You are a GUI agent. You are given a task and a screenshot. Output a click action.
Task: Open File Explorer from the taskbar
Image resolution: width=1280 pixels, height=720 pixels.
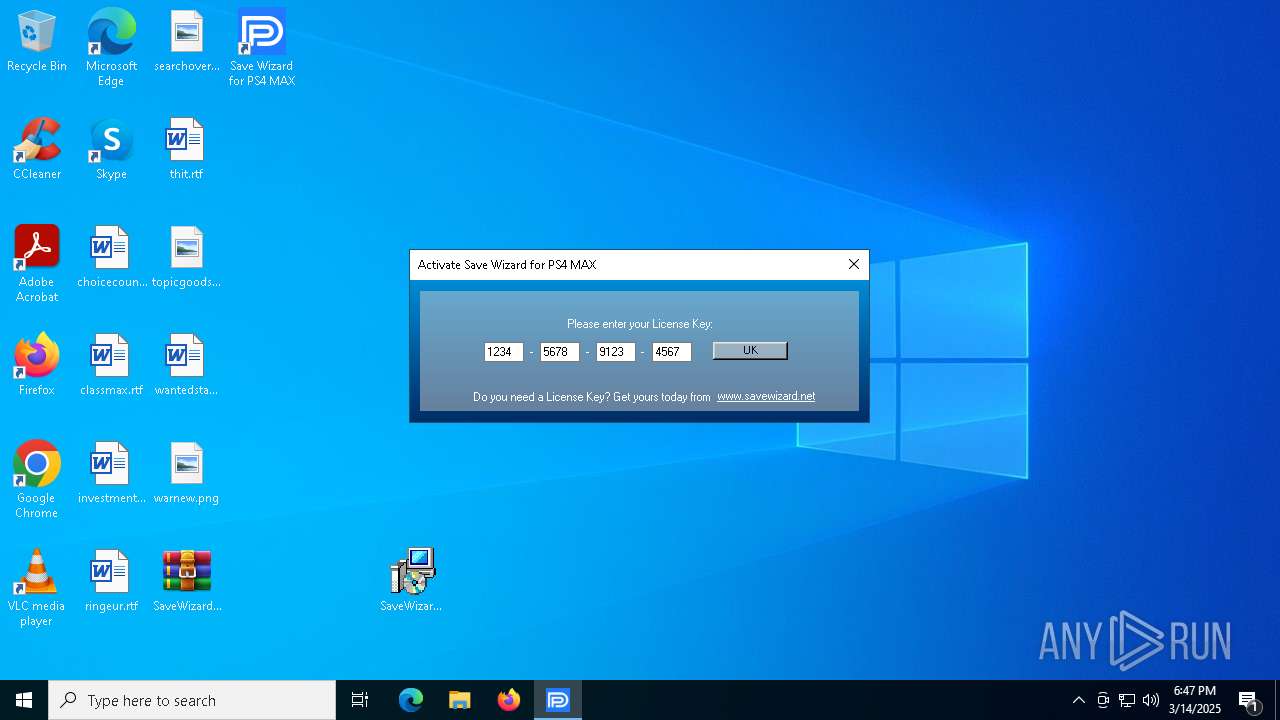point(460,700)
